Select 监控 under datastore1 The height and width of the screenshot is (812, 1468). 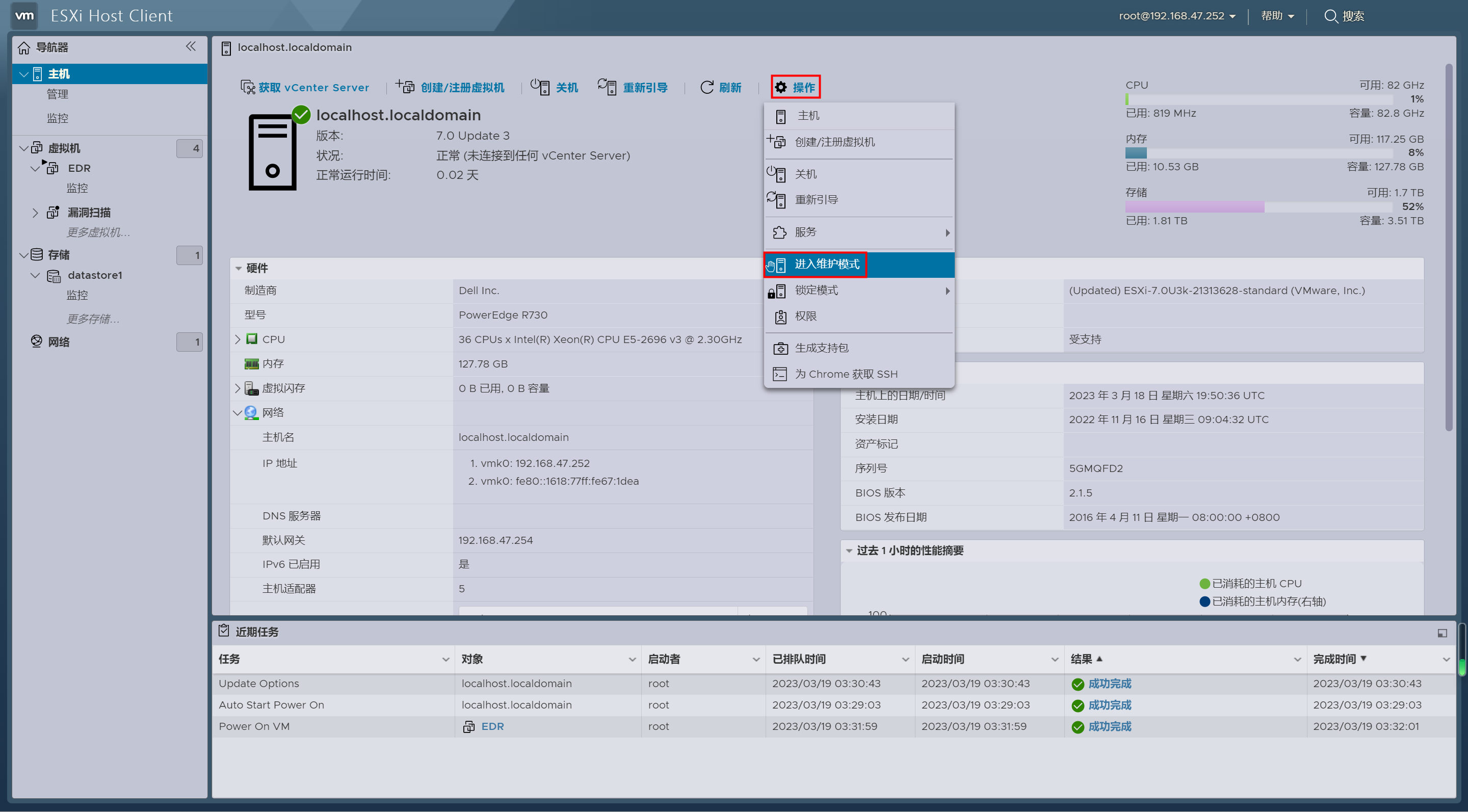click(x=77, y=295)
